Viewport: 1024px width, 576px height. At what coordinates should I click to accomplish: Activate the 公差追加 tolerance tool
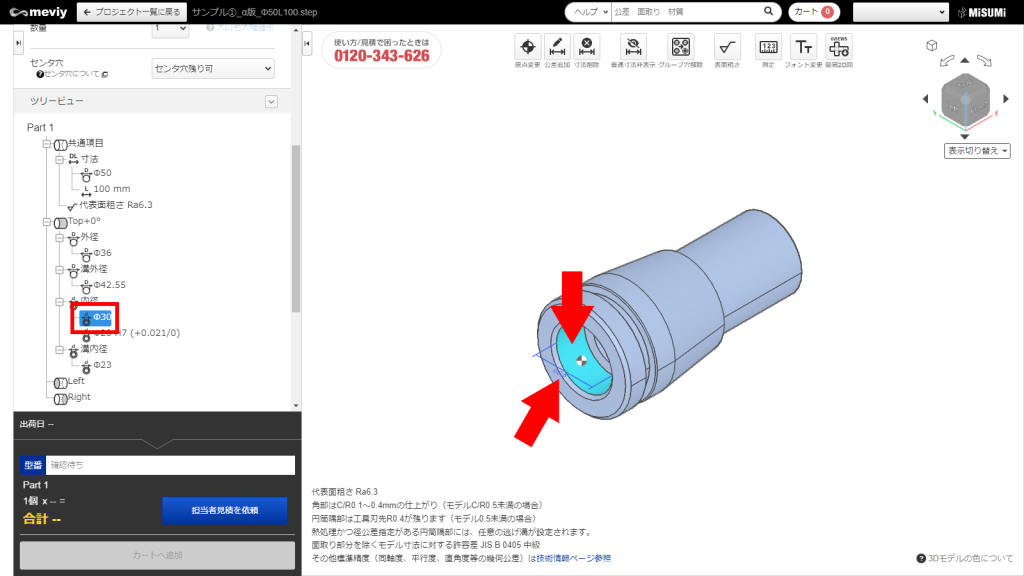point(557,48)
